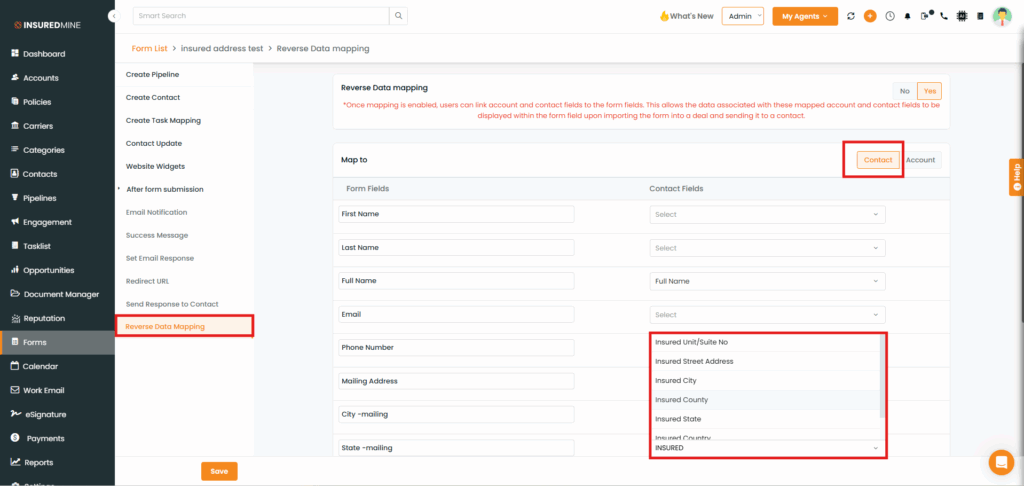Set Reverse Data mapping to Yes
This screenshot has height=486, width=1024.
coord(929,91)
